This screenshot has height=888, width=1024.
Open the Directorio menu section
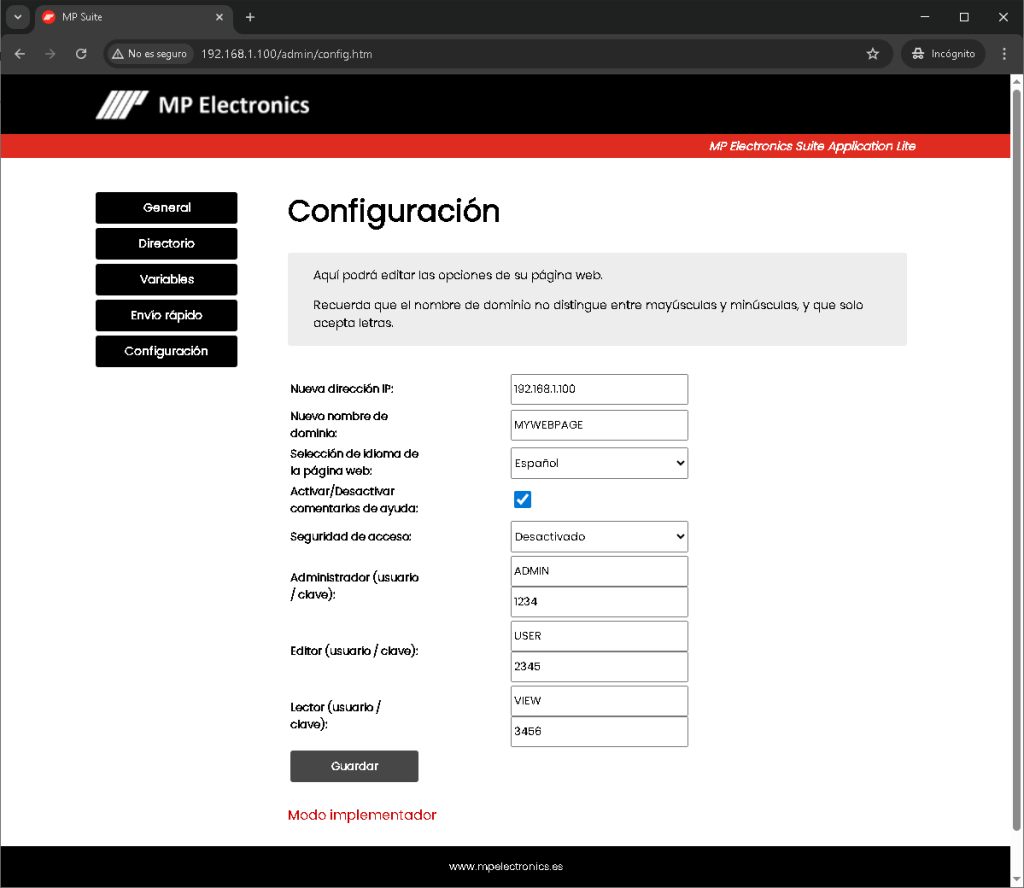(x=167, y=244)
